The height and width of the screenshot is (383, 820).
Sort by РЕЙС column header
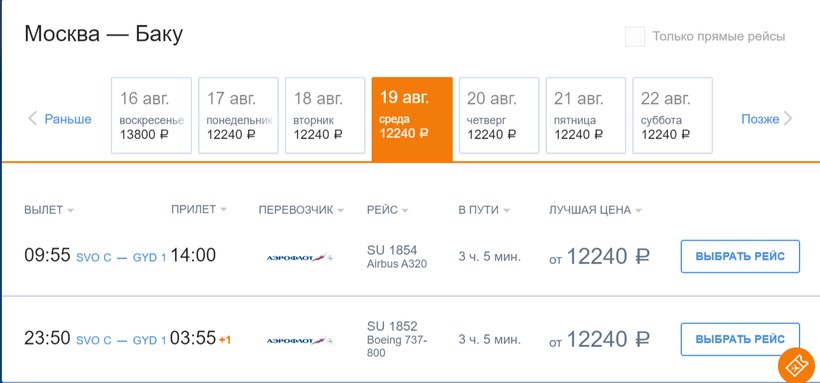(388, 210)
